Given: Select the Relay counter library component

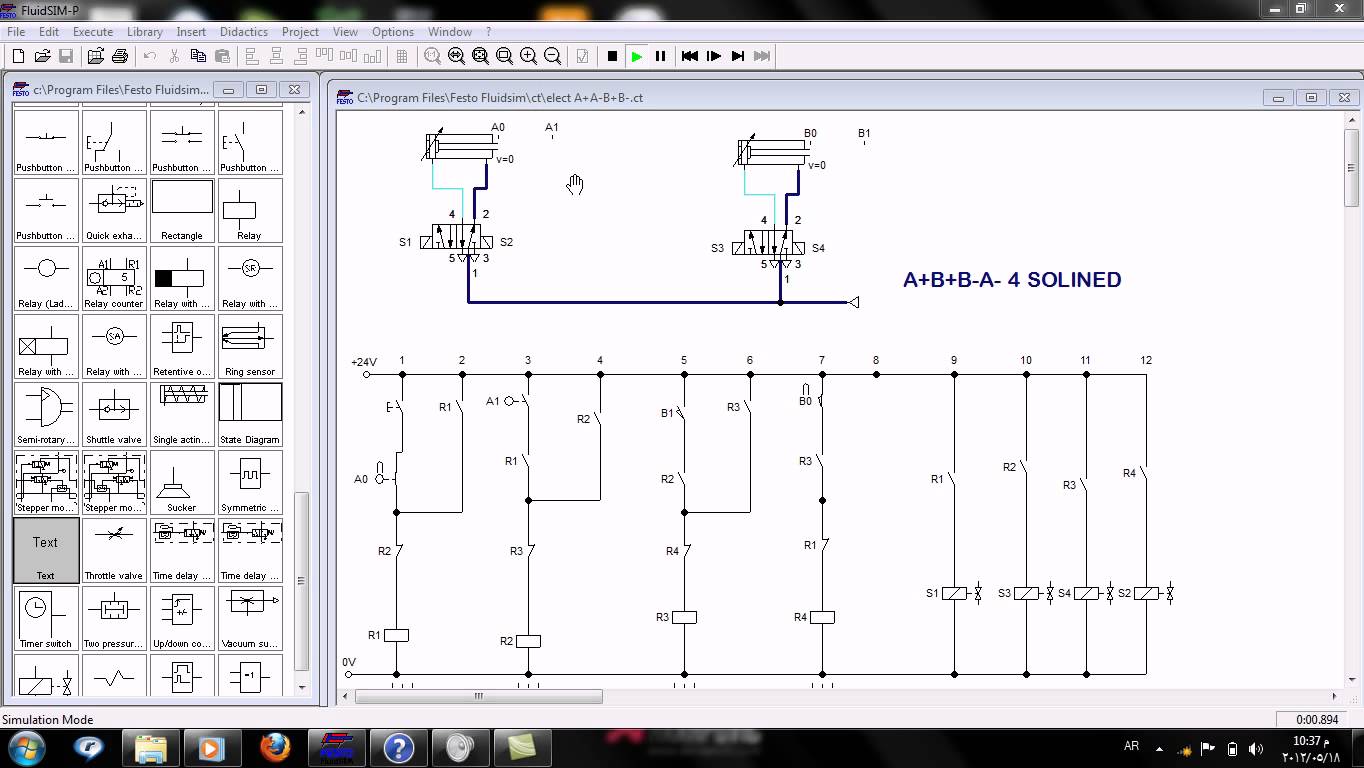Looking at the screenshot, I should click(114, 278).
